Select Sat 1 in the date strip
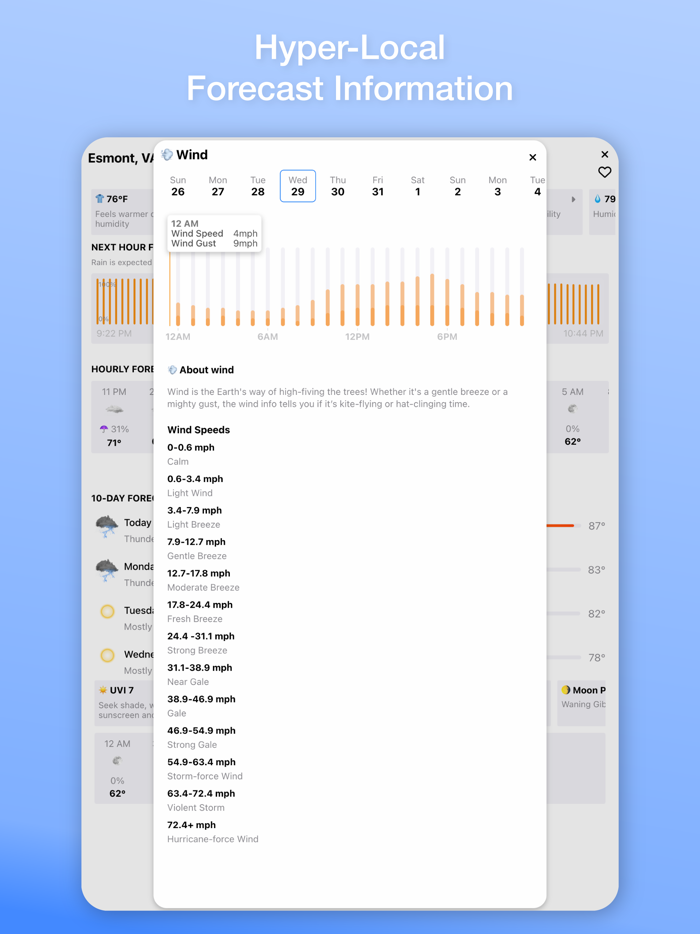 (418, 186)
